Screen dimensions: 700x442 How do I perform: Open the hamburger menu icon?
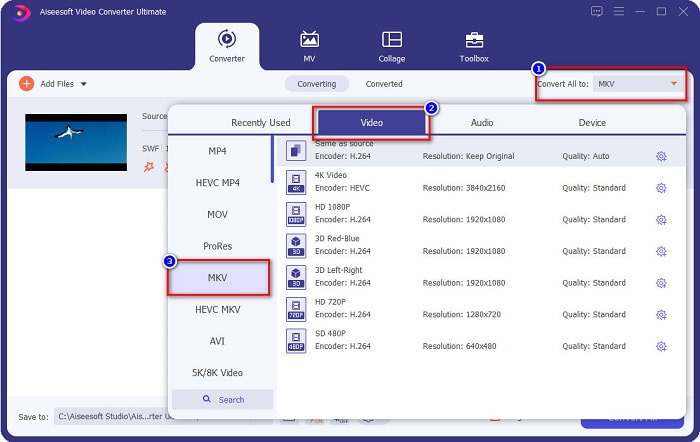tap(619, 11)
